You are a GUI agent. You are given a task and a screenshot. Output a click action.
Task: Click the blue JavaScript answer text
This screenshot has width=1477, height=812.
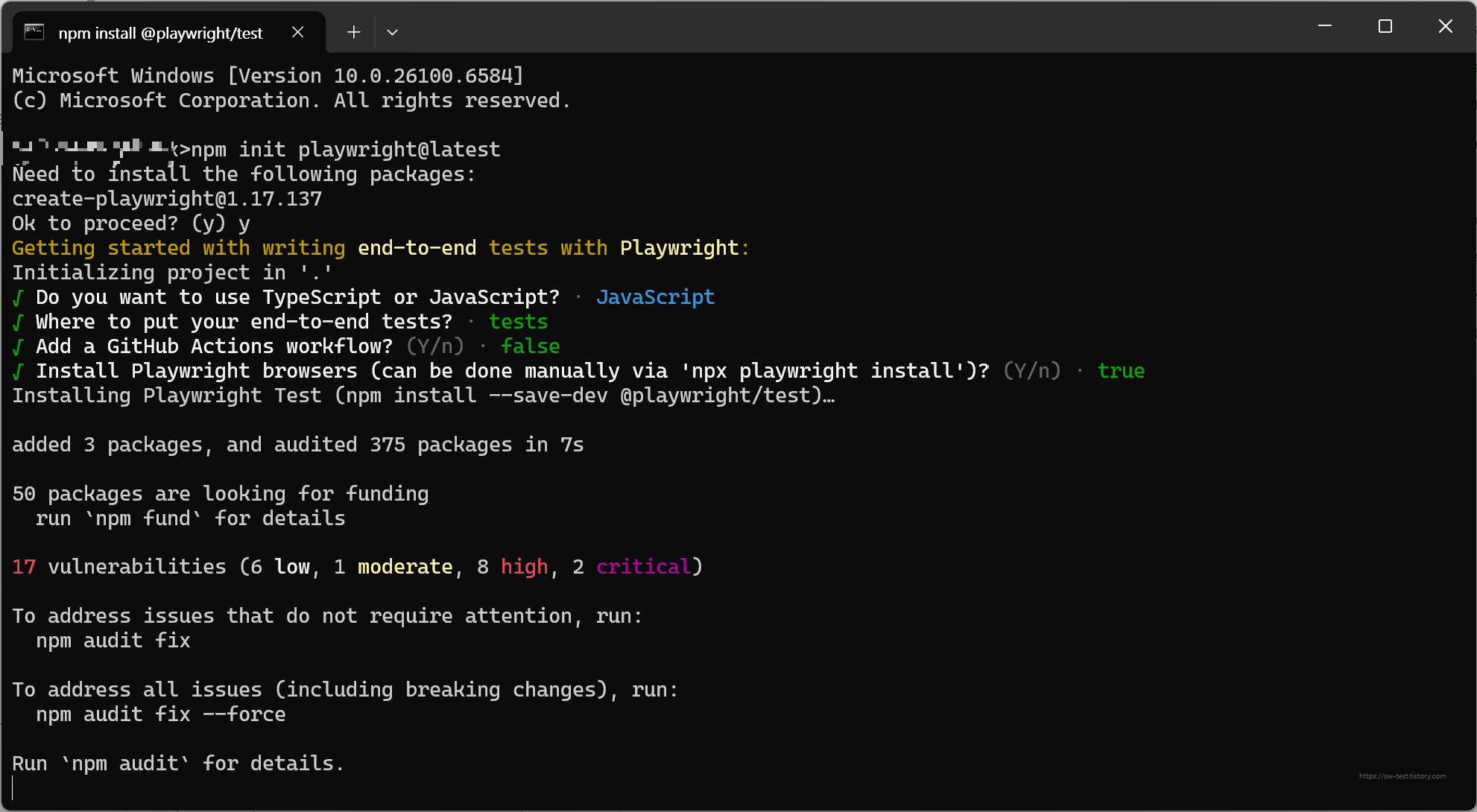click(655, 297)
